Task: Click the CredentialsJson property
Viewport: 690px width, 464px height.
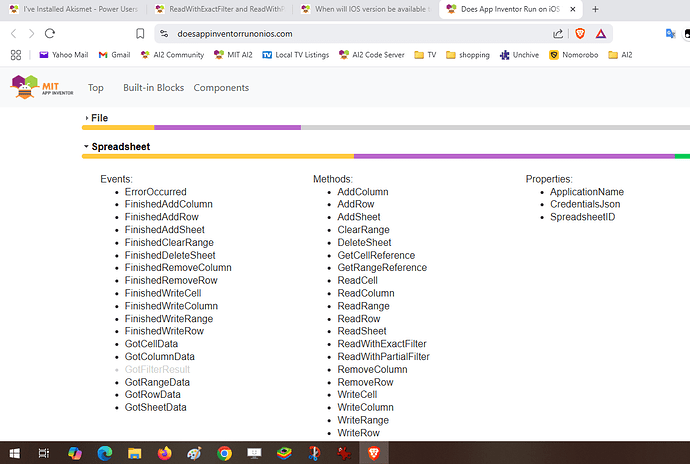Action: pos(585,204)
